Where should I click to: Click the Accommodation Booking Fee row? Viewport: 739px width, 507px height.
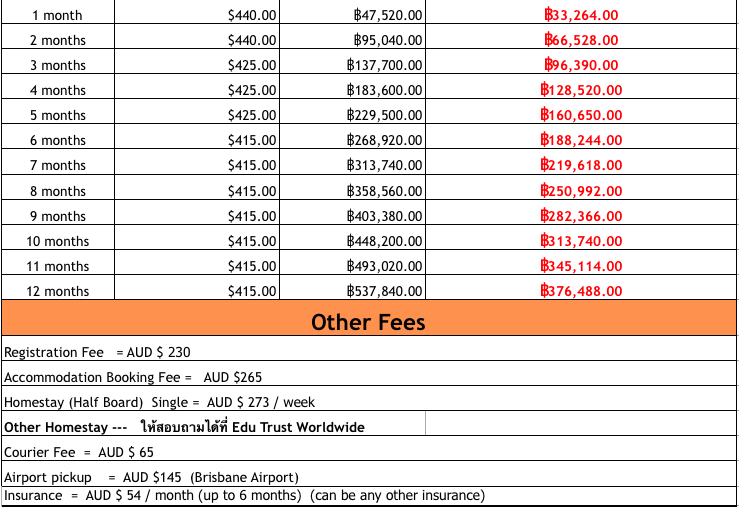(x=133, y=377)
